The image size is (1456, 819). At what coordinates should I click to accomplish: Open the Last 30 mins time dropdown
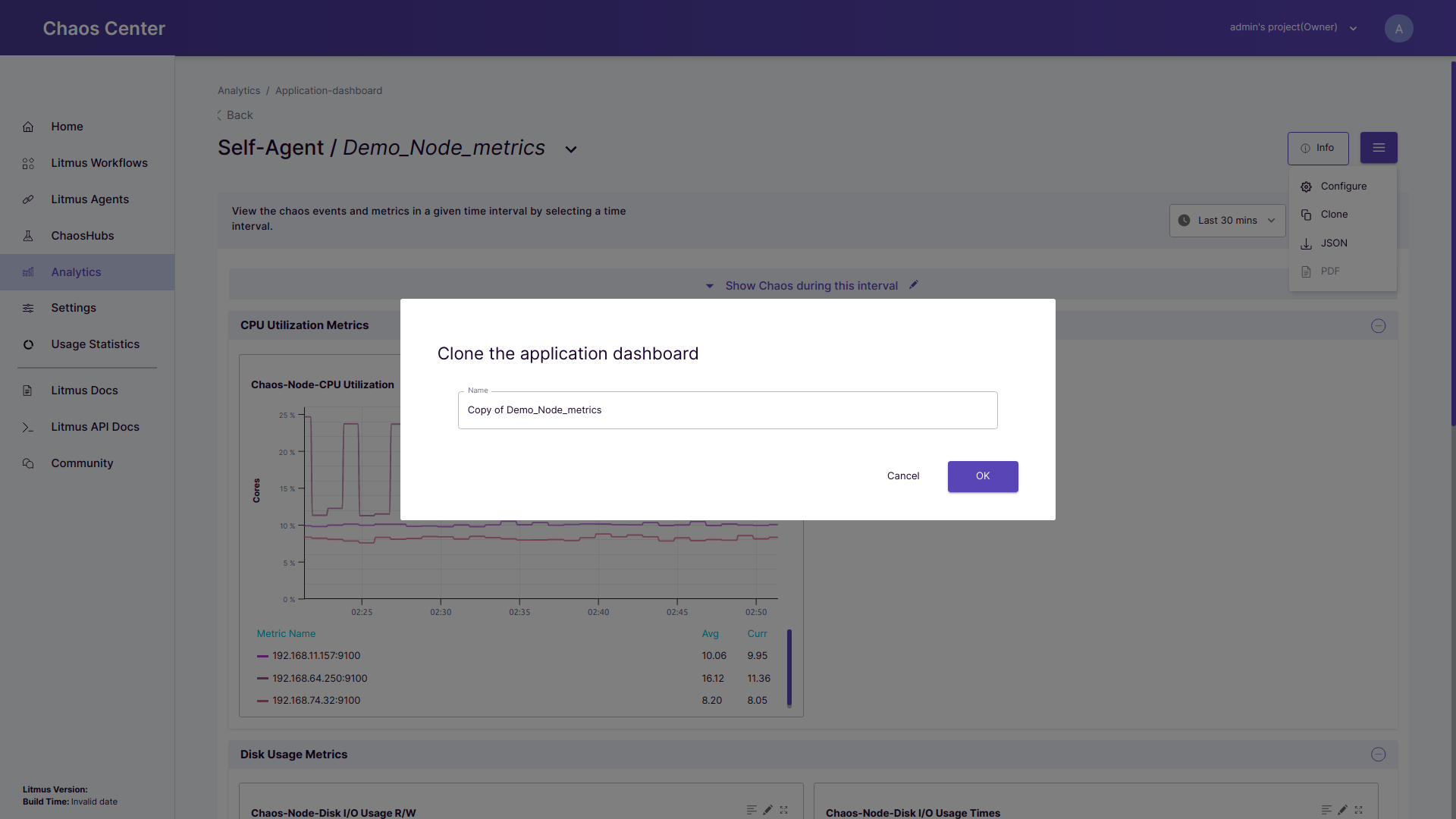coord(1227,221)
